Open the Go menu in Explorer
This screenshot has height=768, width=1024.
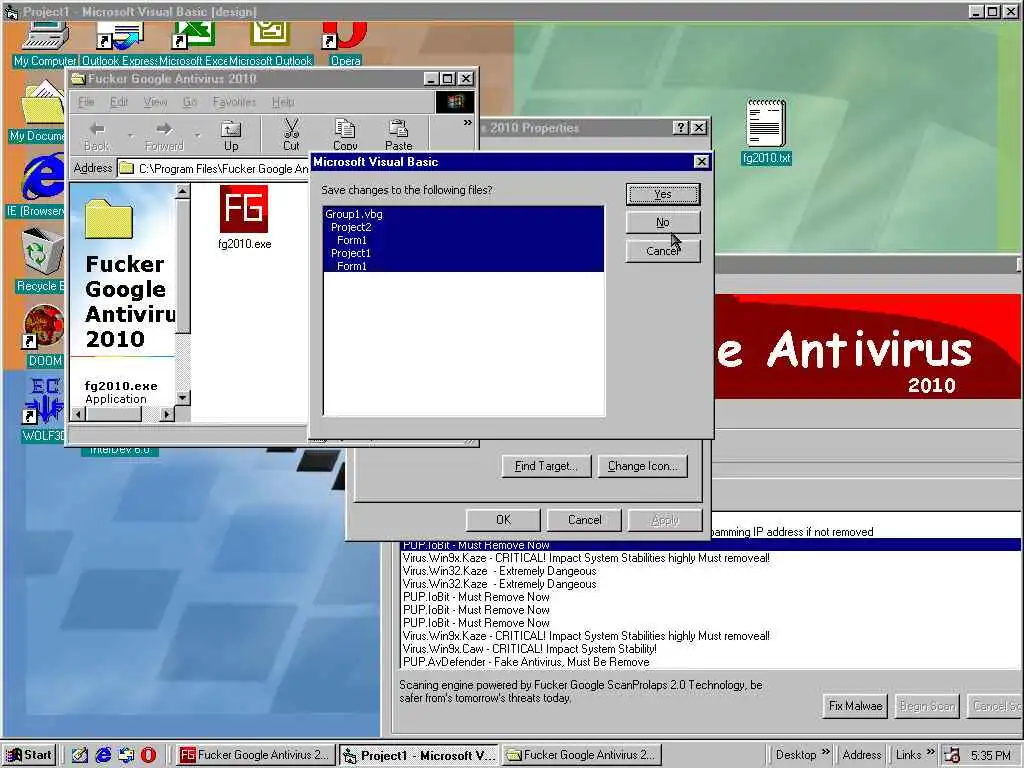click(190, 102)
